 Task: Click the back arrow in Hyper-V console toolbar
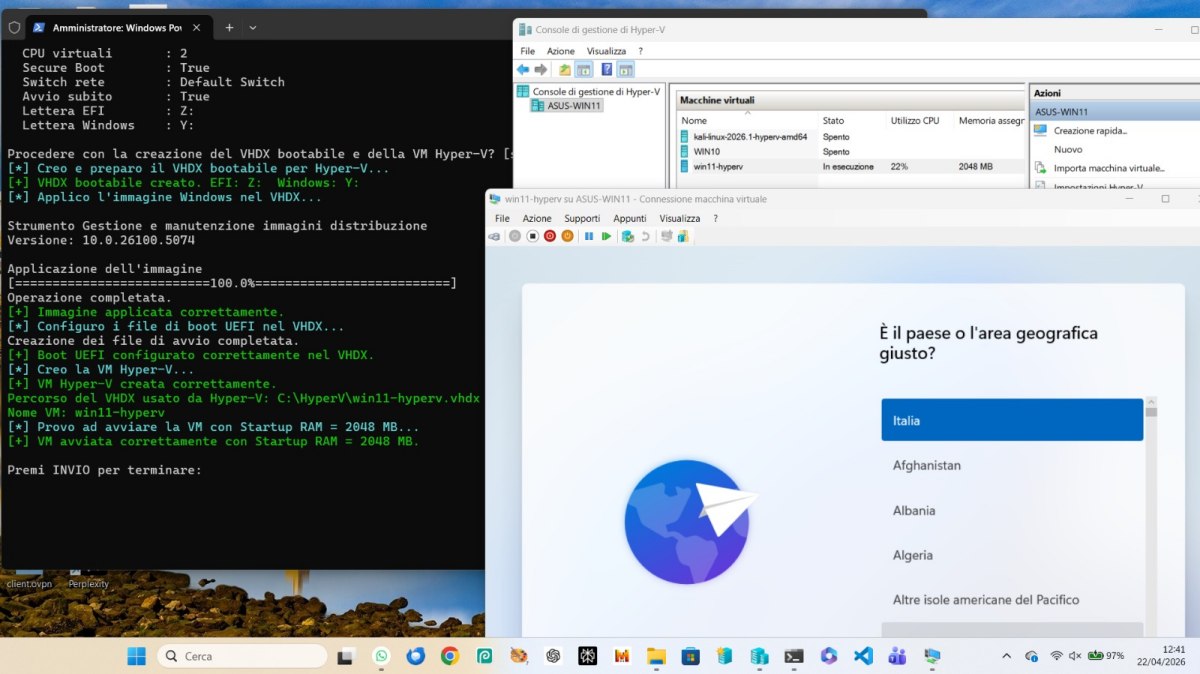pos(520,69)
